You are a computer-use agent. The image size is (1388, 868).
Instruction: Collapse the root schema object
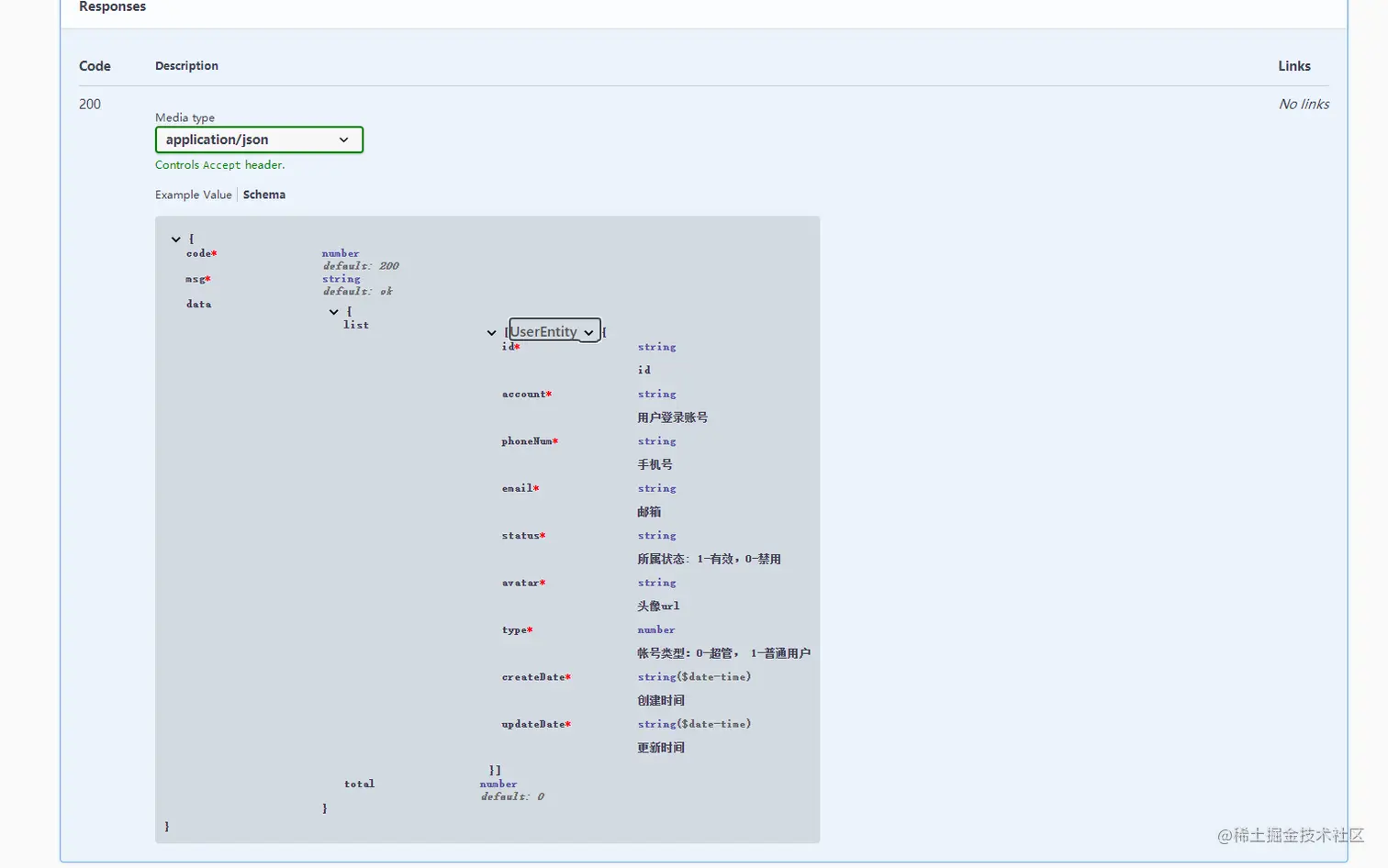point(175,239)
